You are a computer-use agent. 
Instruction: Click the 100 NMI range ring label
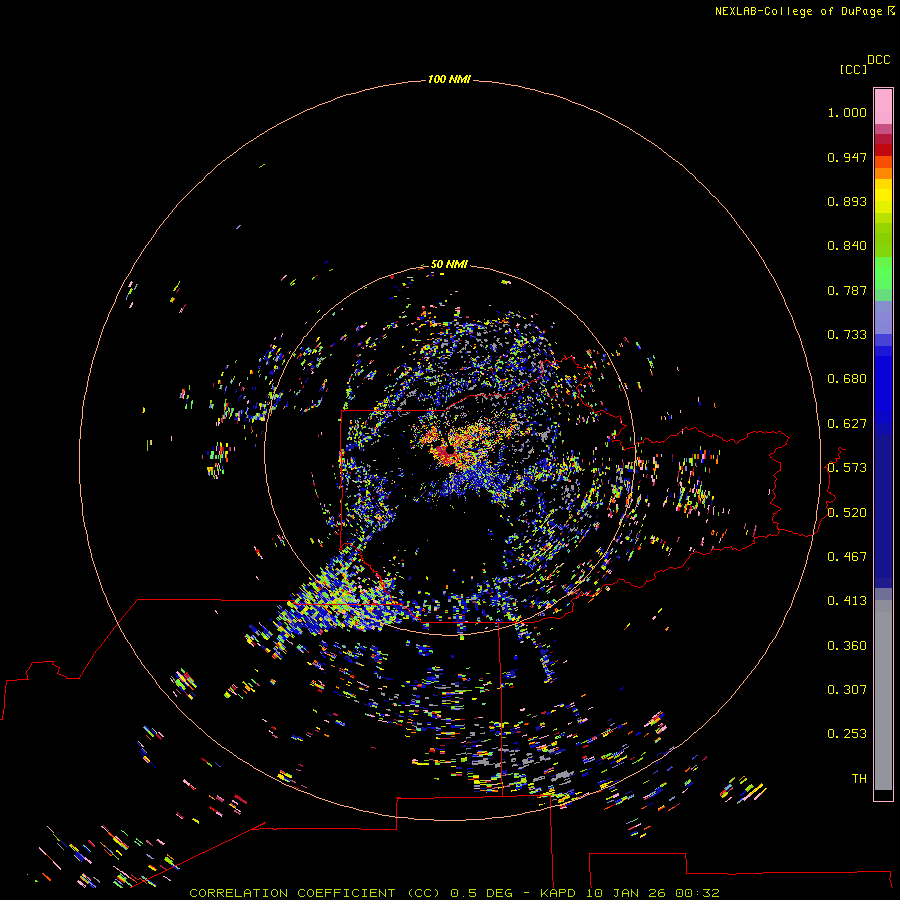pos(449,79)
